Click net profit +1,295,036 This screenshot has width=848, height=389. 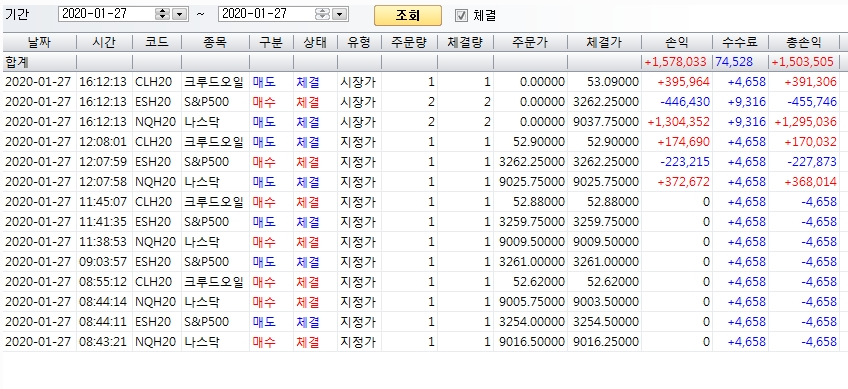coord(806,122)
